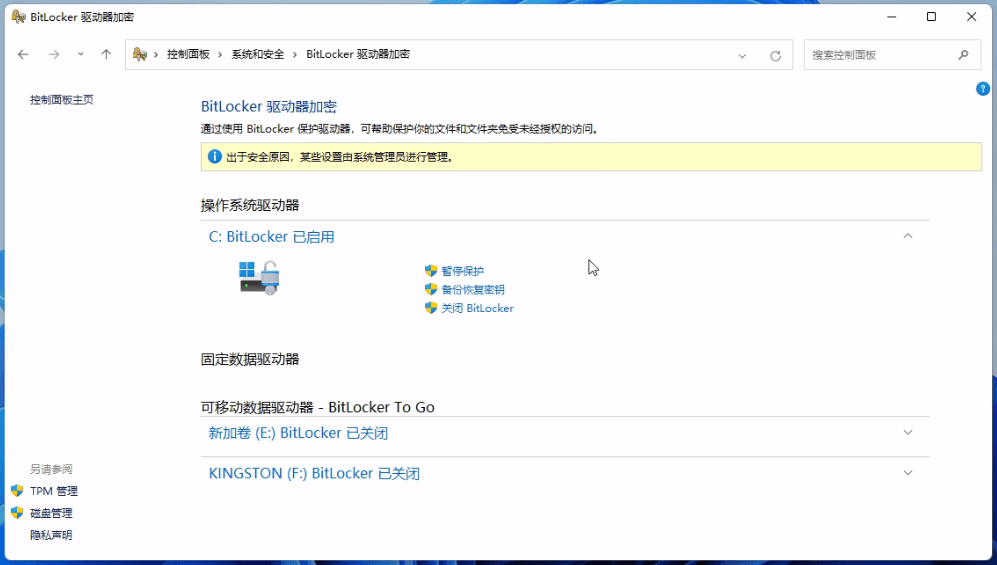Click the forward navigation arrow
The image size is (997, 565).
click(54, 55)
